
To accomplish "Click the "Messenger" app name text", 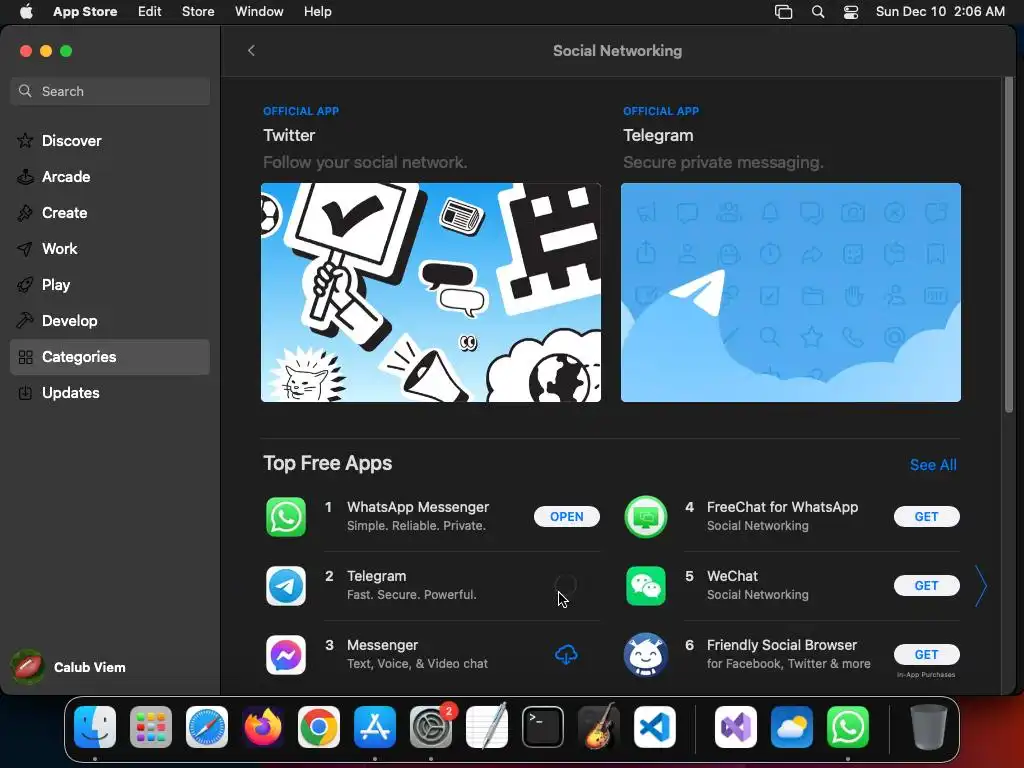I will [x=382, y=645].
